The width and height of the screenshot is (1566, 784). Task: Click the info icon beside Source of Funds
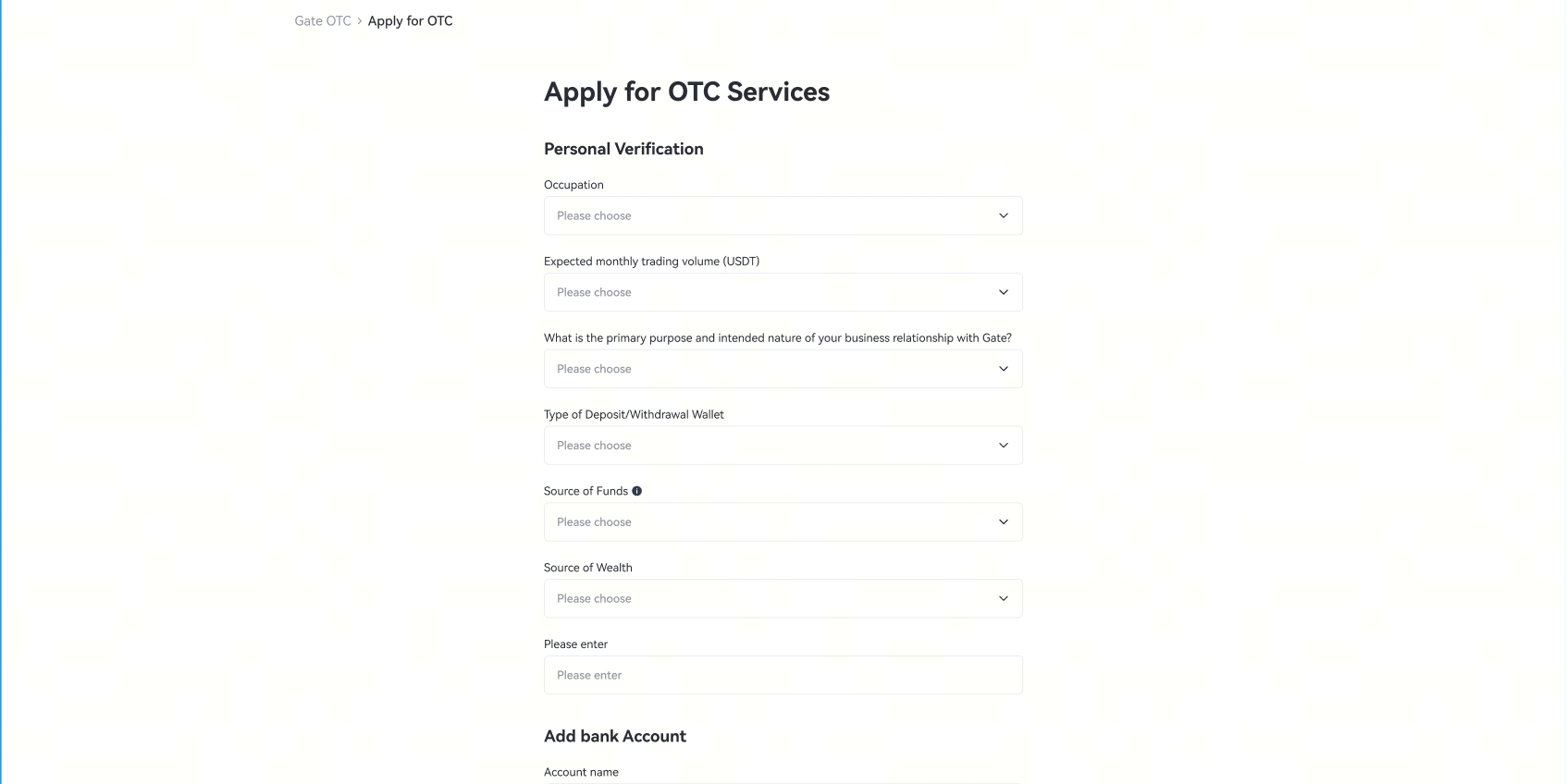tap(636, 491)
